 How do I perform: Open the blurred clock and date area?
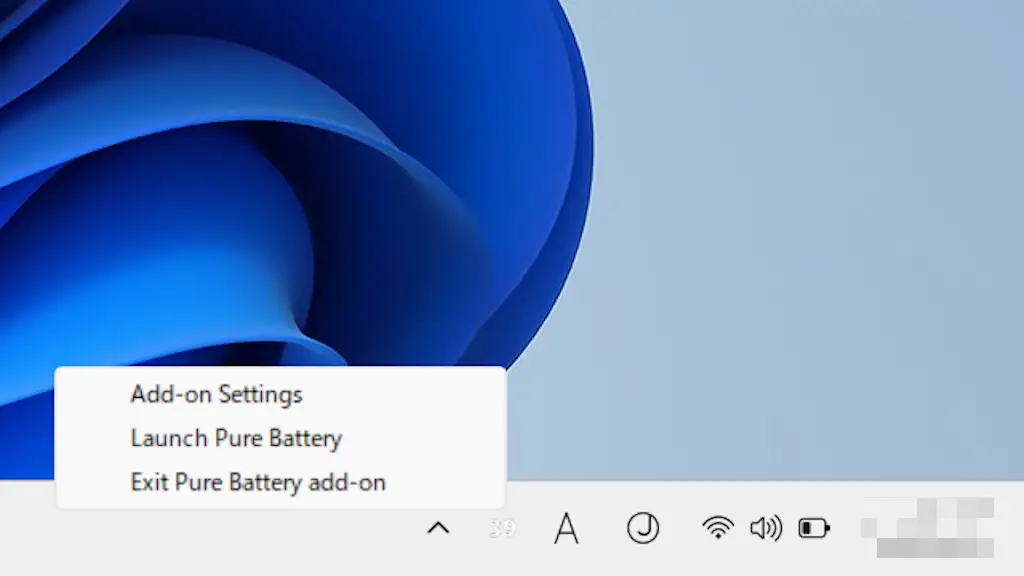[927, 528]
